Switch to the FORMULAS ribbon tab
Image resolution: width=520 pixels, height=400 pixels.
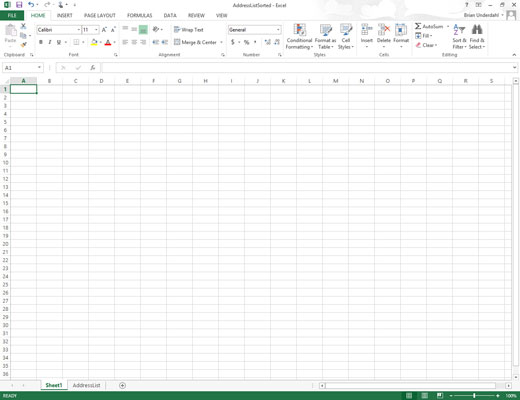tap(139, 15)
